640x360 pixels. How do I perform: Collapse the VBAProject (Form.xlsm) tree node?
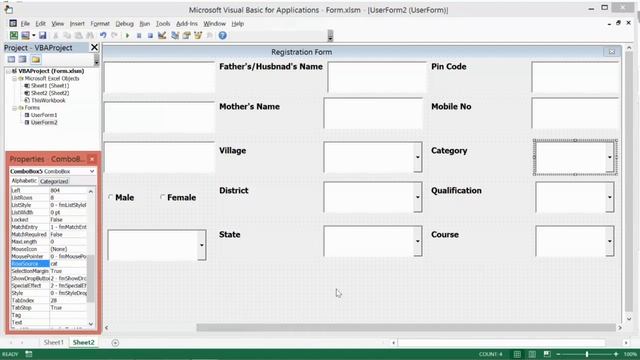pos(8,71)
